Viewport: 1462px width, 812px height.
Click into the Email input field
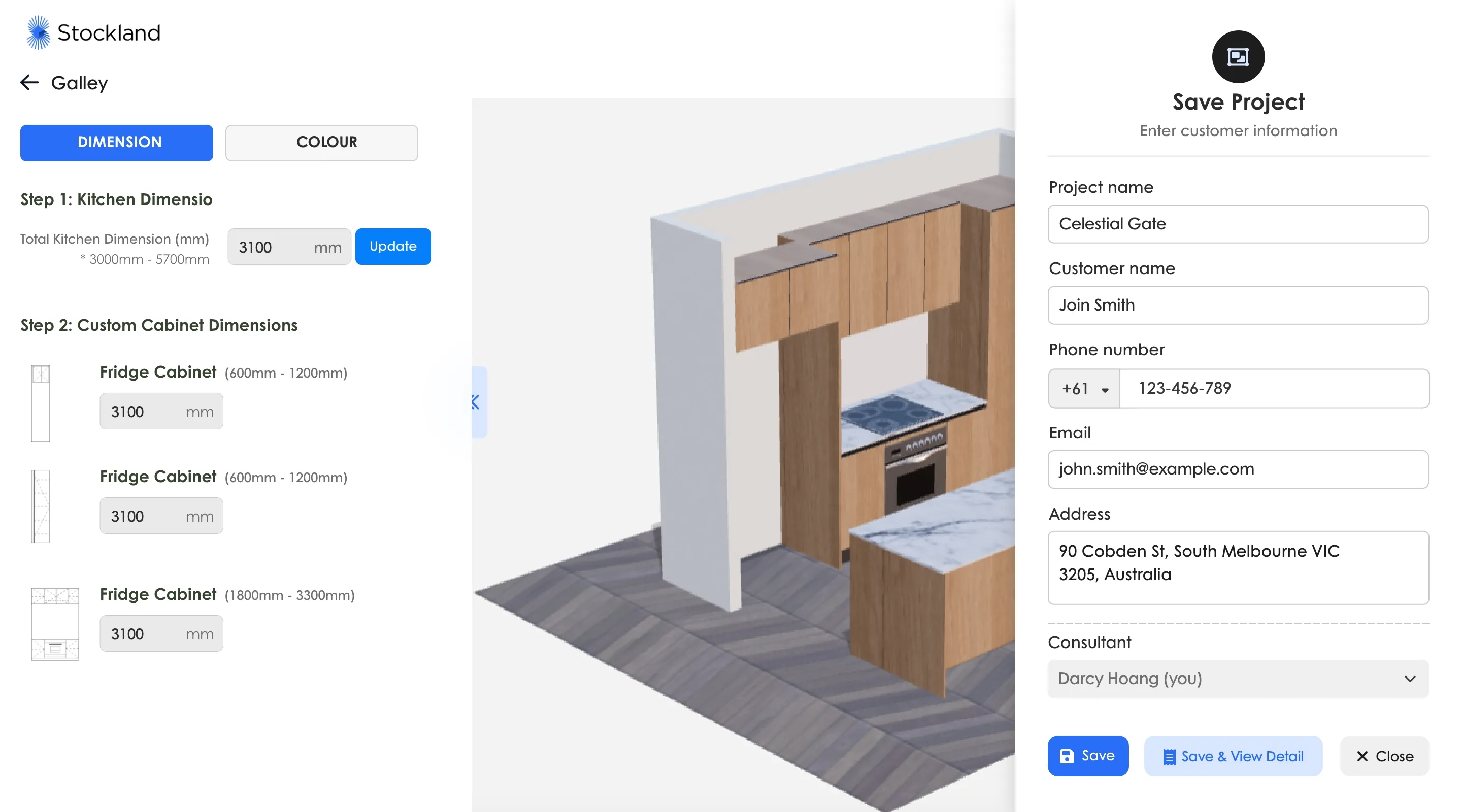[1238, 469]
